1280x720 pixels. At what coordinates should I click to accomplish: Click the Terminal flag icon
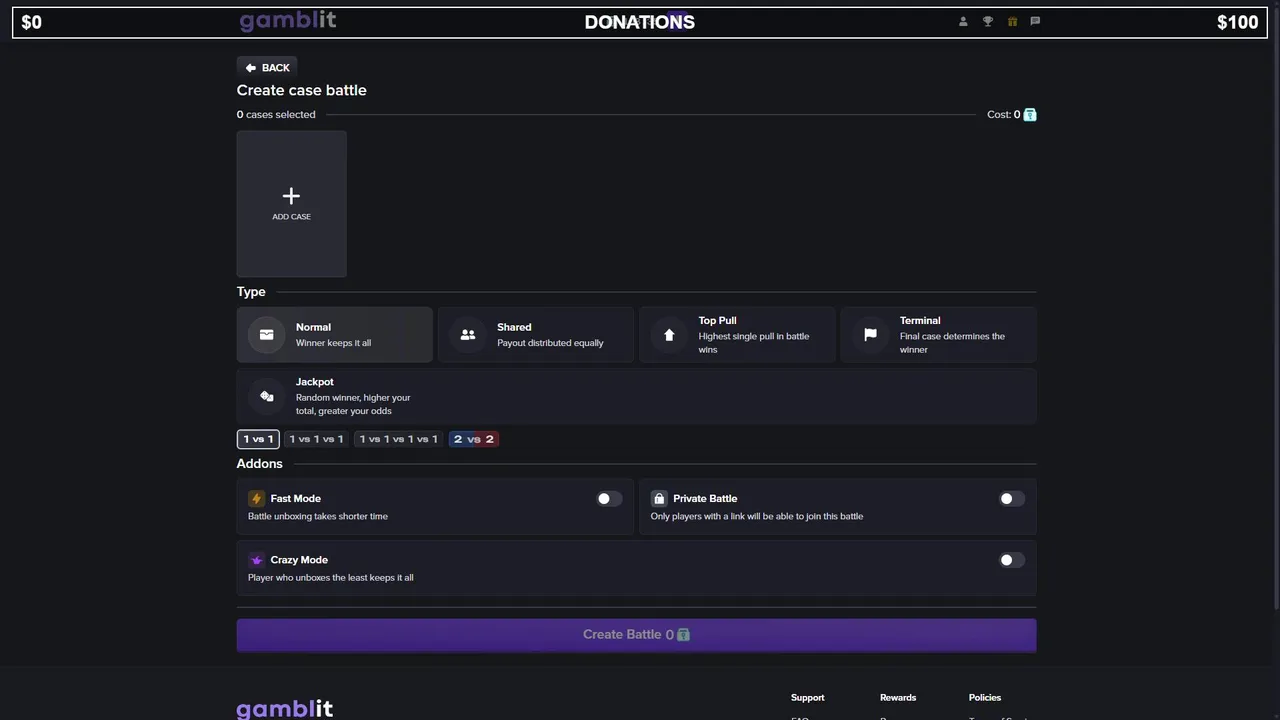click(x=870, y=335)
